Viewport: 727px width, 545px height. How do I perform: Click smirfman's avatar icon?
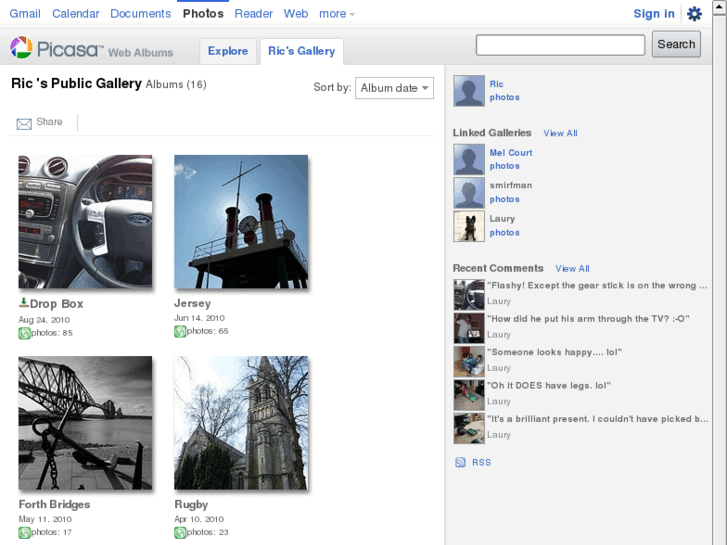pyautogui.click(x=469, y=192)
